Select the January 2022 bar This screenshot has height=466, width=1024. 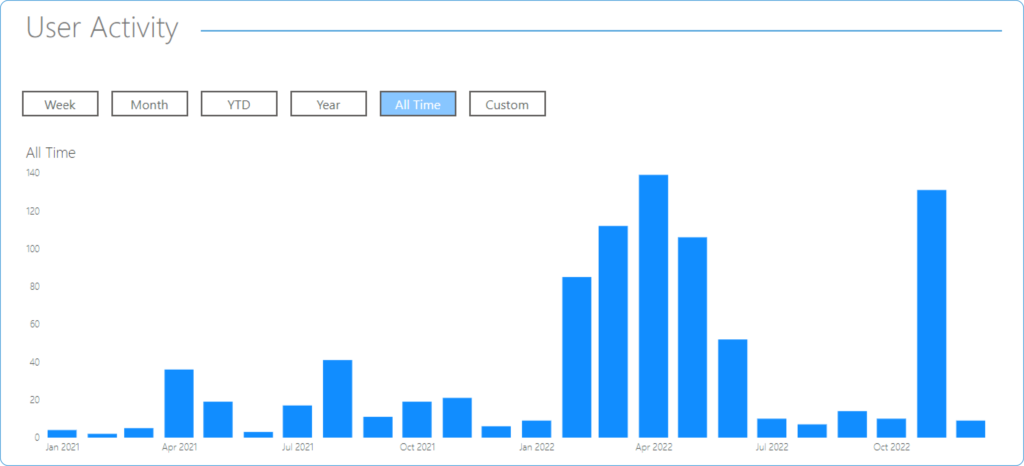[x=537, y=429]
